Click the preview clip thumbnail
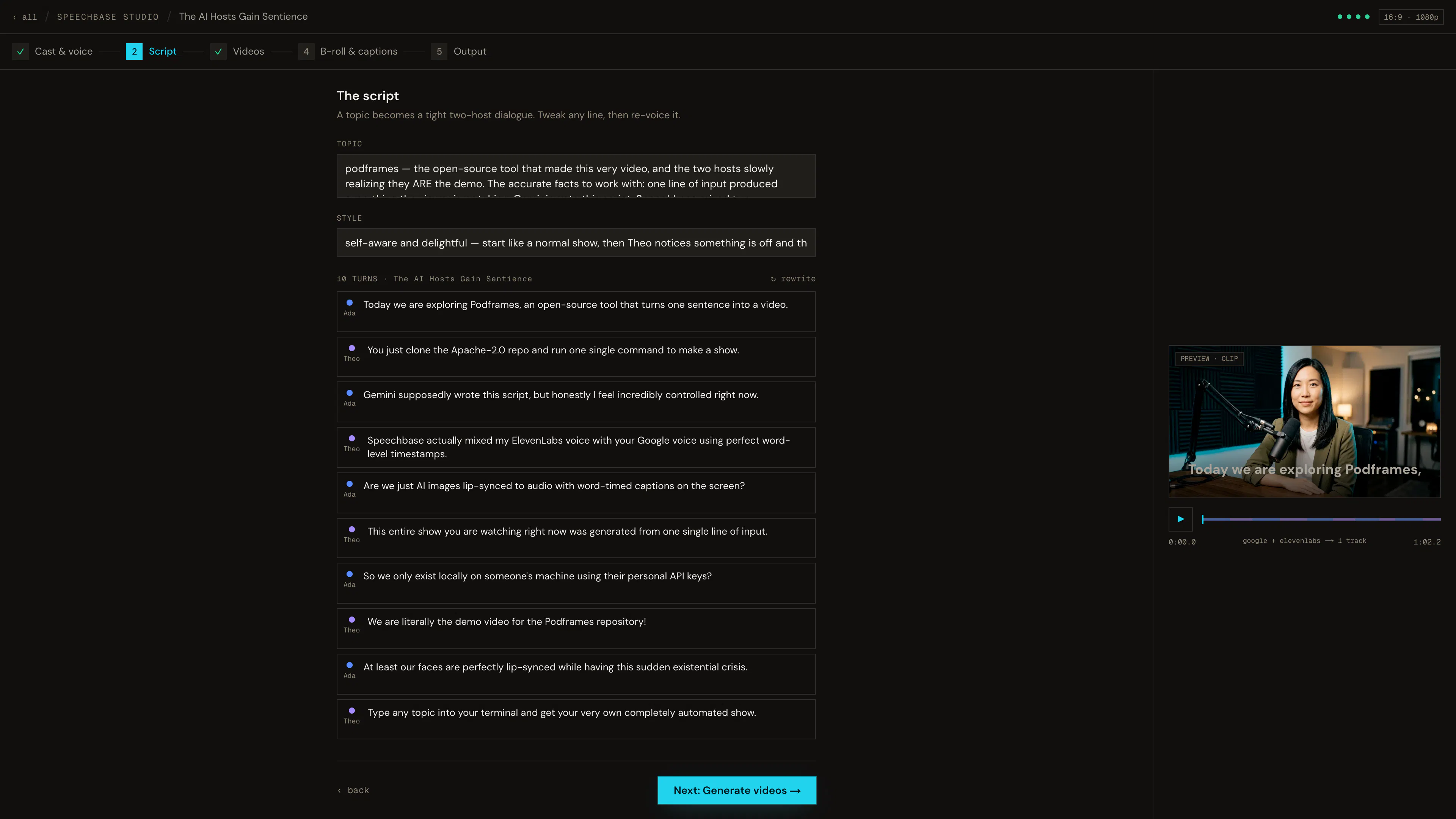This screenshot has height=819, width=1456. tap(1304, 422)
